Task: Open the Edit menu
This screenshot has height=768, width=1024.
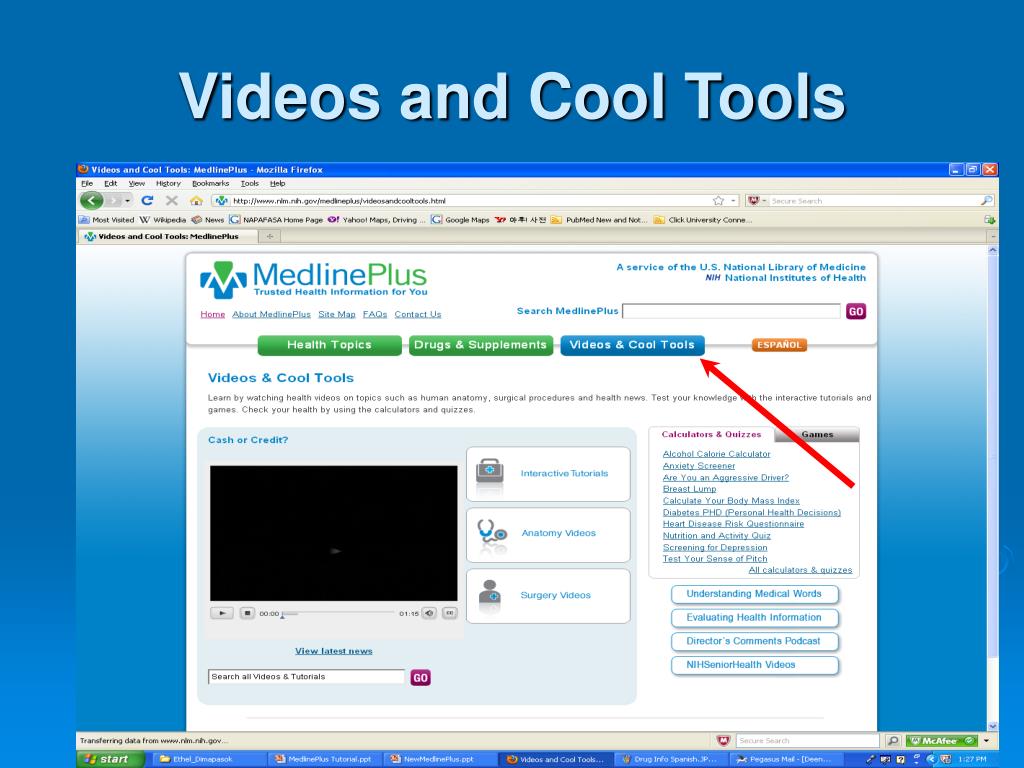Action: [110, 184]
